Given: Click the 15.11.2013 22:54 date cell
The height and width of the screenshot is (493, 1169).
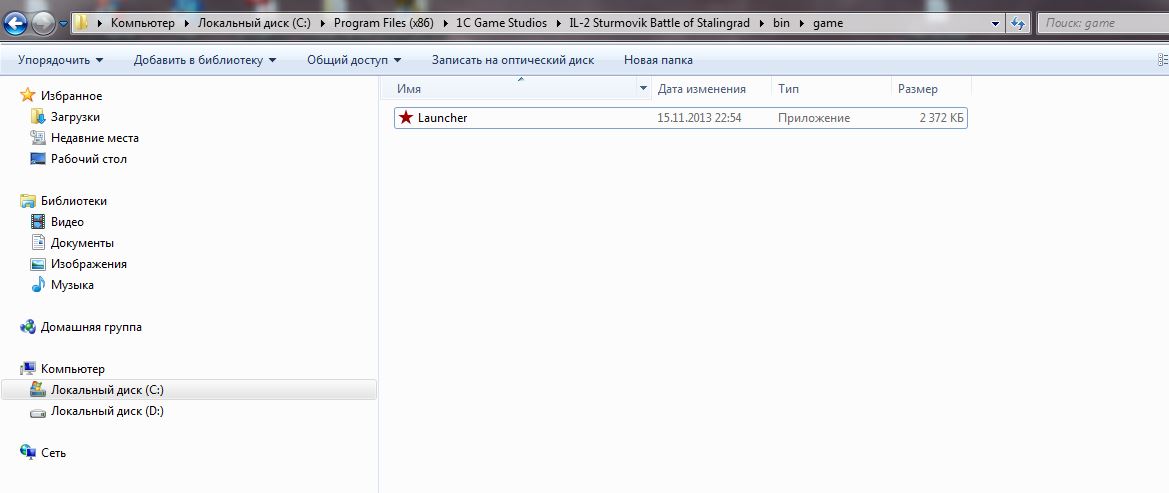Looking at the screenshot, I should click(x=699, y=118).
